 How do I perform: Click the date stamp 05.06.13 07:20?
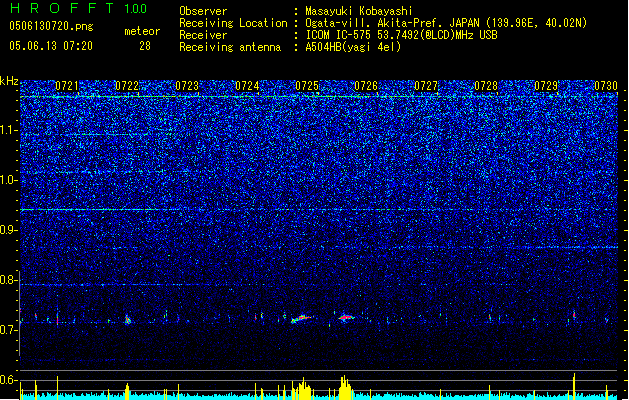pos(51,46)
